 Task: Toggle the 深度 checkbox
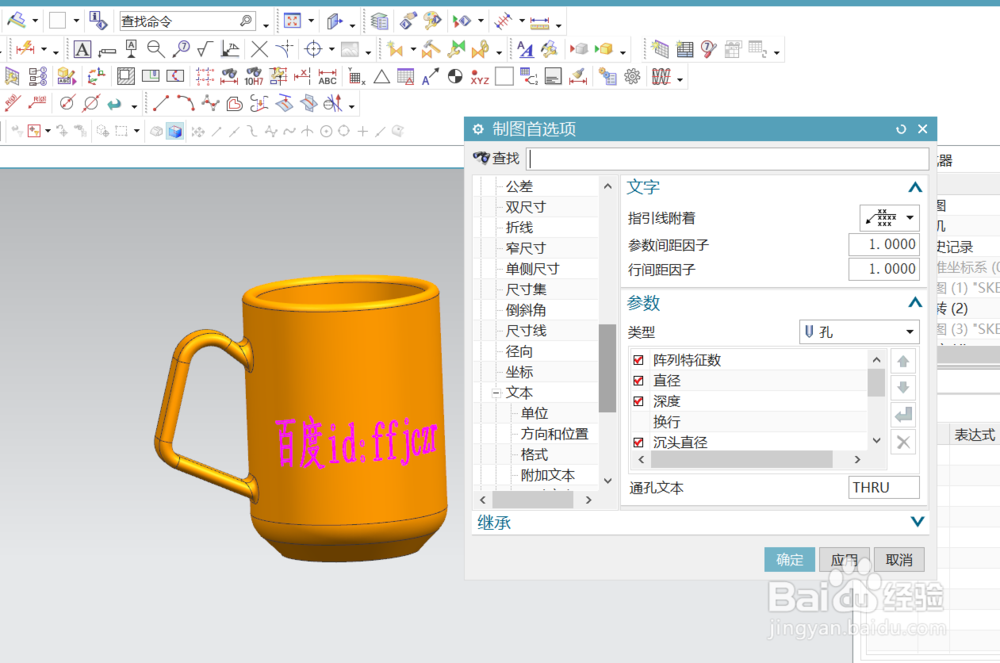point(638,401)
